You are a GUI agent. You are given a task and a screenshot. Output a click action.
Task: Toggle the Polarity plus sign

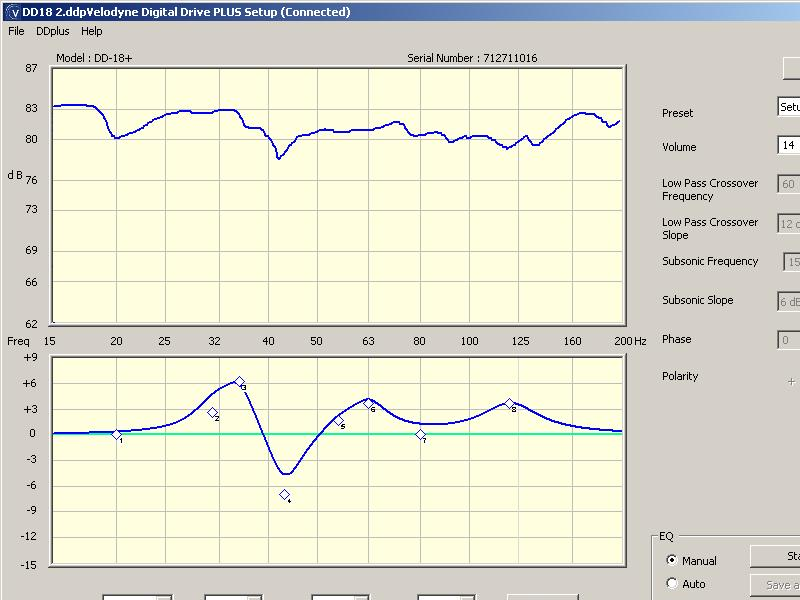click(791, 381)
